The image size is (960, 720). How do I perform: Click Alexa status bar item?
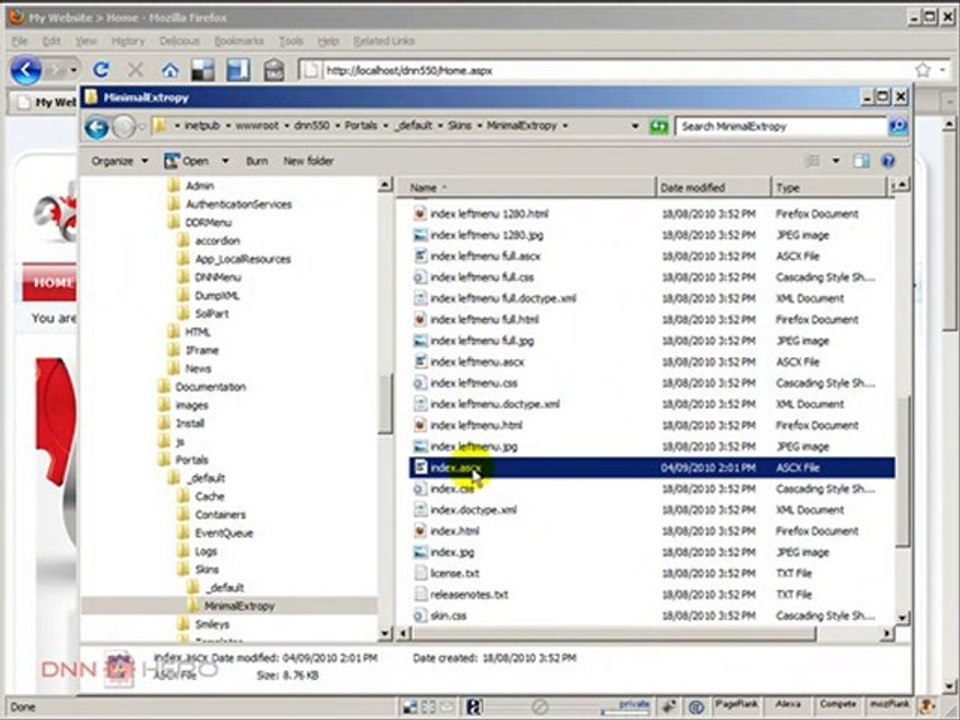pos(789,705)
